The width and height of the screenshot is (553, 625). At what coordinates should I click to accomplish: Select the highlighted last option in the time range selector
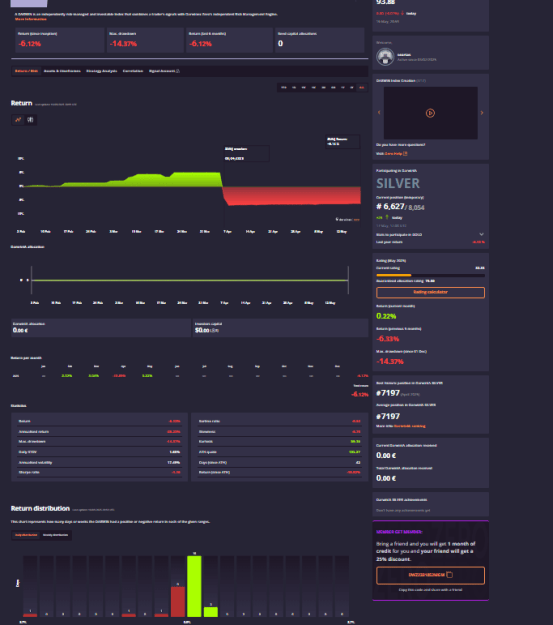[x=362, y=88]
